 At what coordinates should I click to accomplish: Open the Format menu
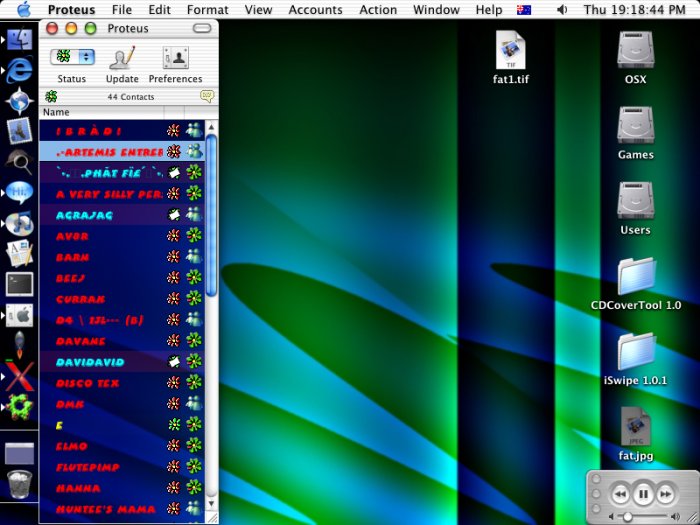click(208, 9)
